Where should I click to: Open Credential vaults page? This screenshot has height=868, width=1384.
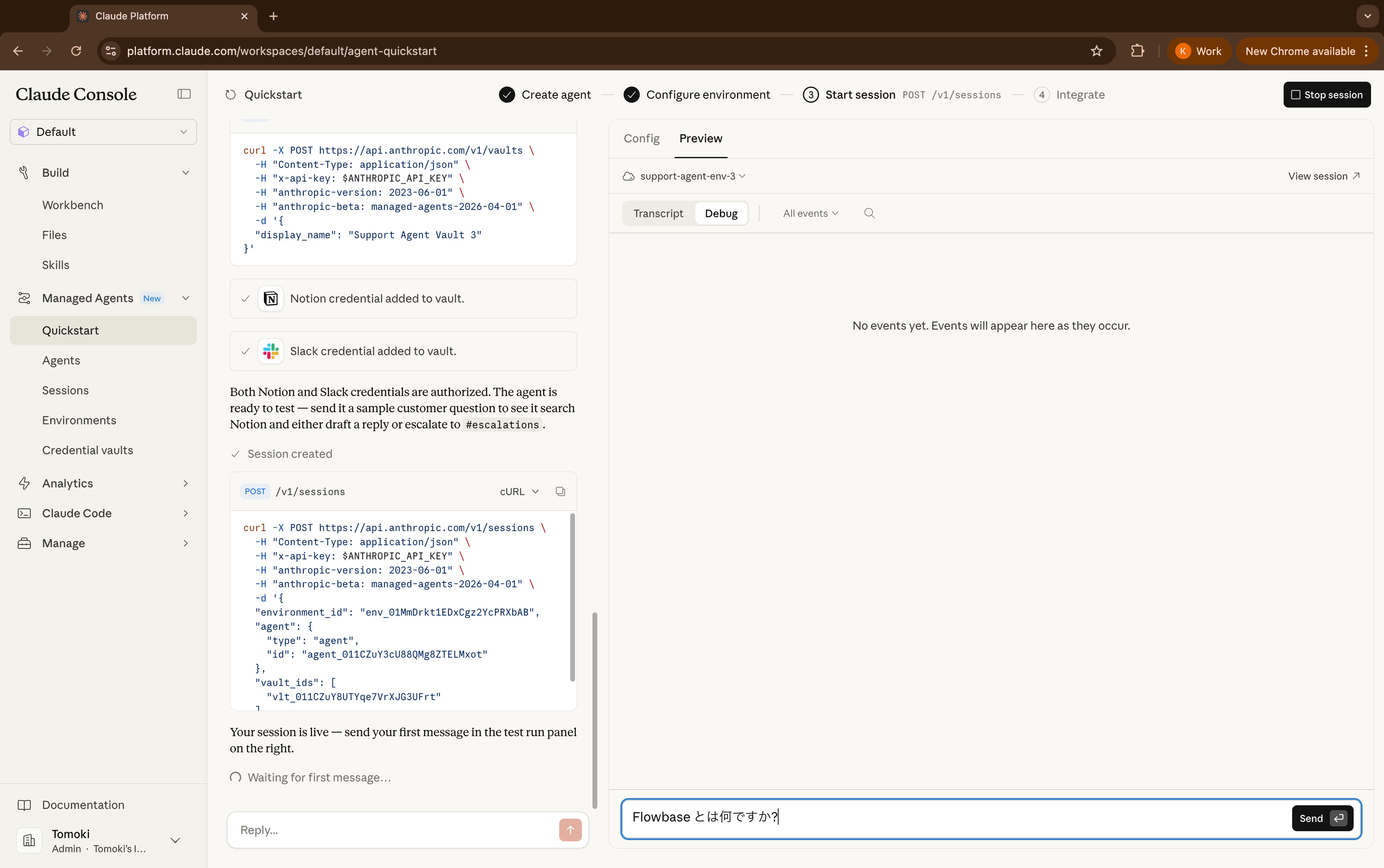(x=87, y=450)
